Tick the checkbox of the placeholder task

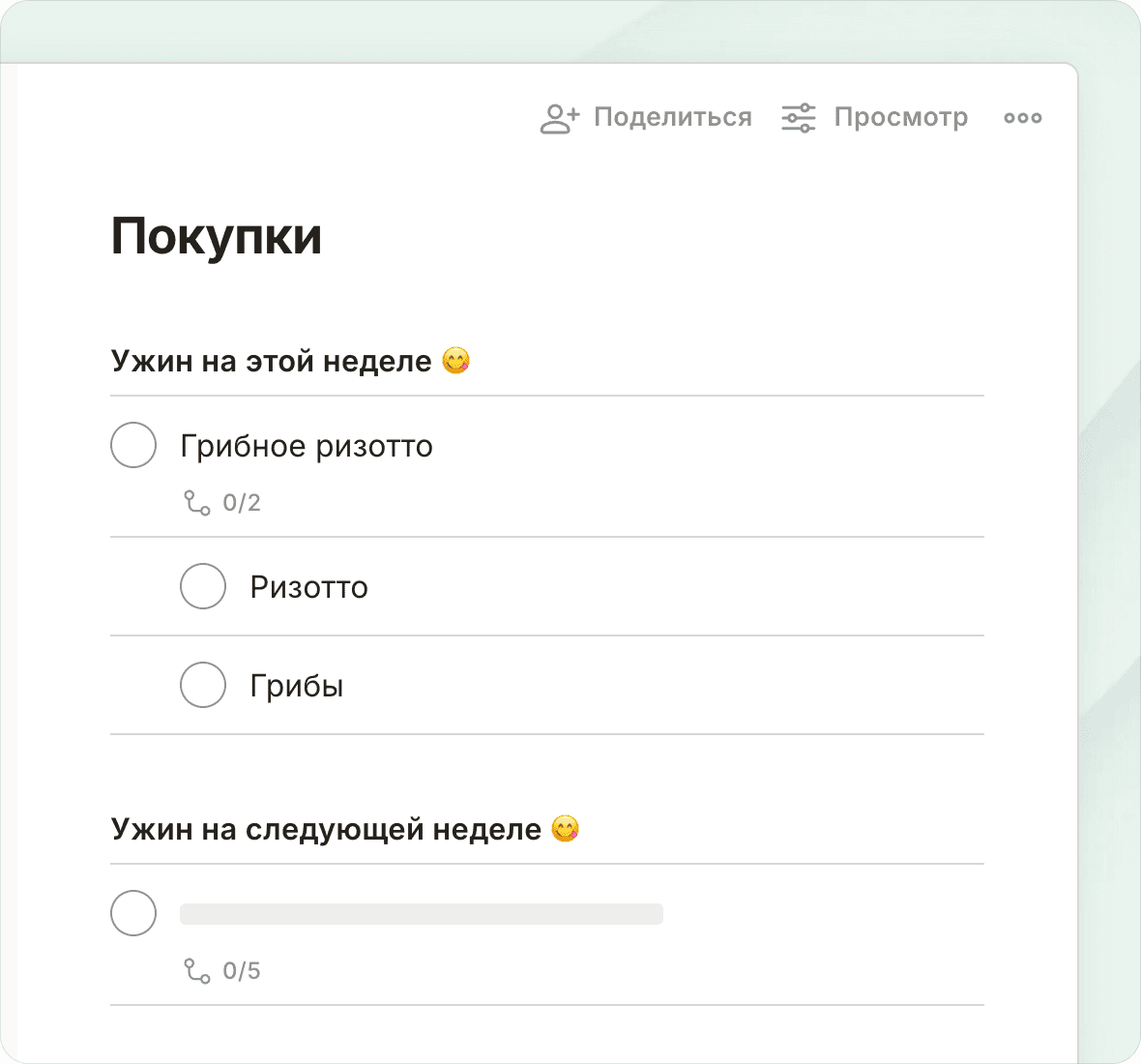click(133, 913)
